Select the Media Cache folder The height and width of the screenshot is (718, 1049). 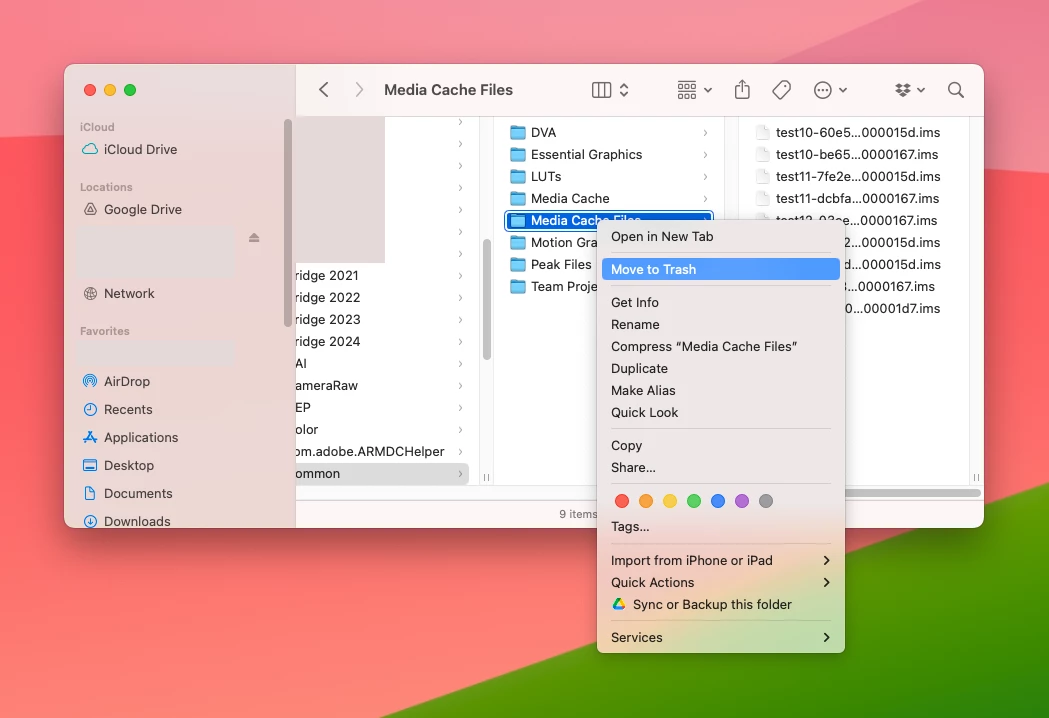pyautogui.click(x=607, y=199)
